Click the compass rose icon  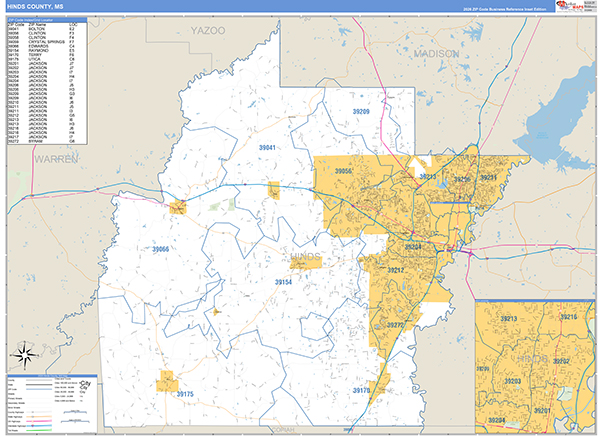pos(27,355)
